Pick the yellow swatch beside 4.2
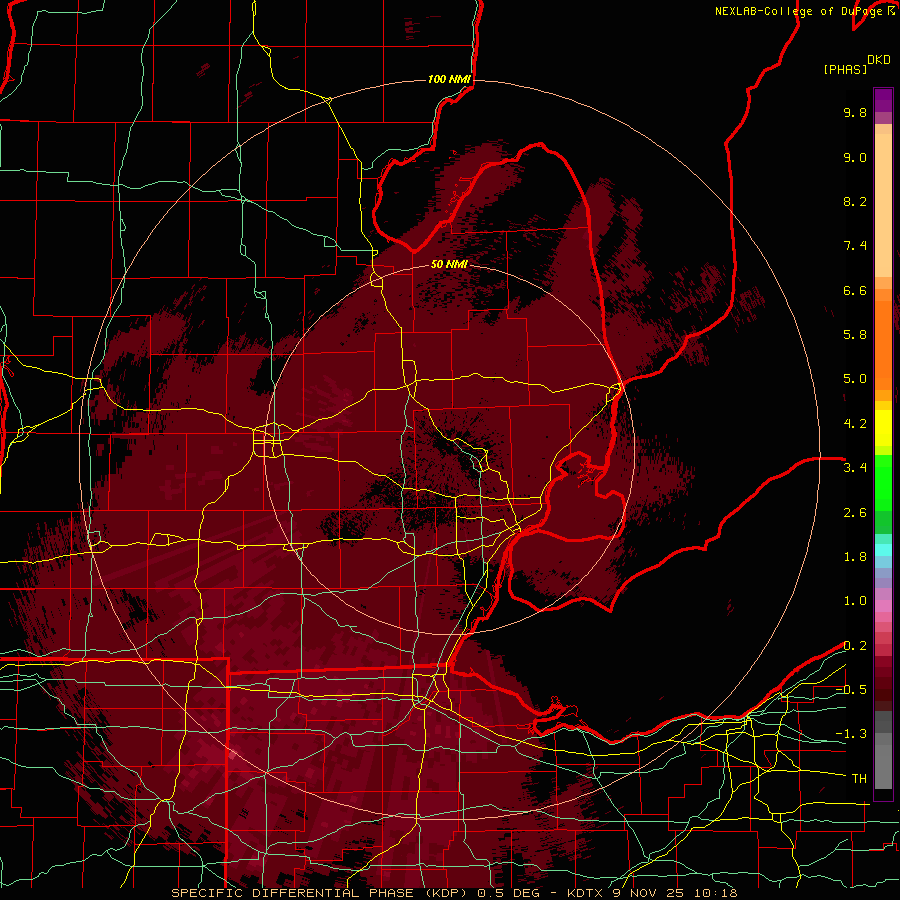 click(883, 428)
